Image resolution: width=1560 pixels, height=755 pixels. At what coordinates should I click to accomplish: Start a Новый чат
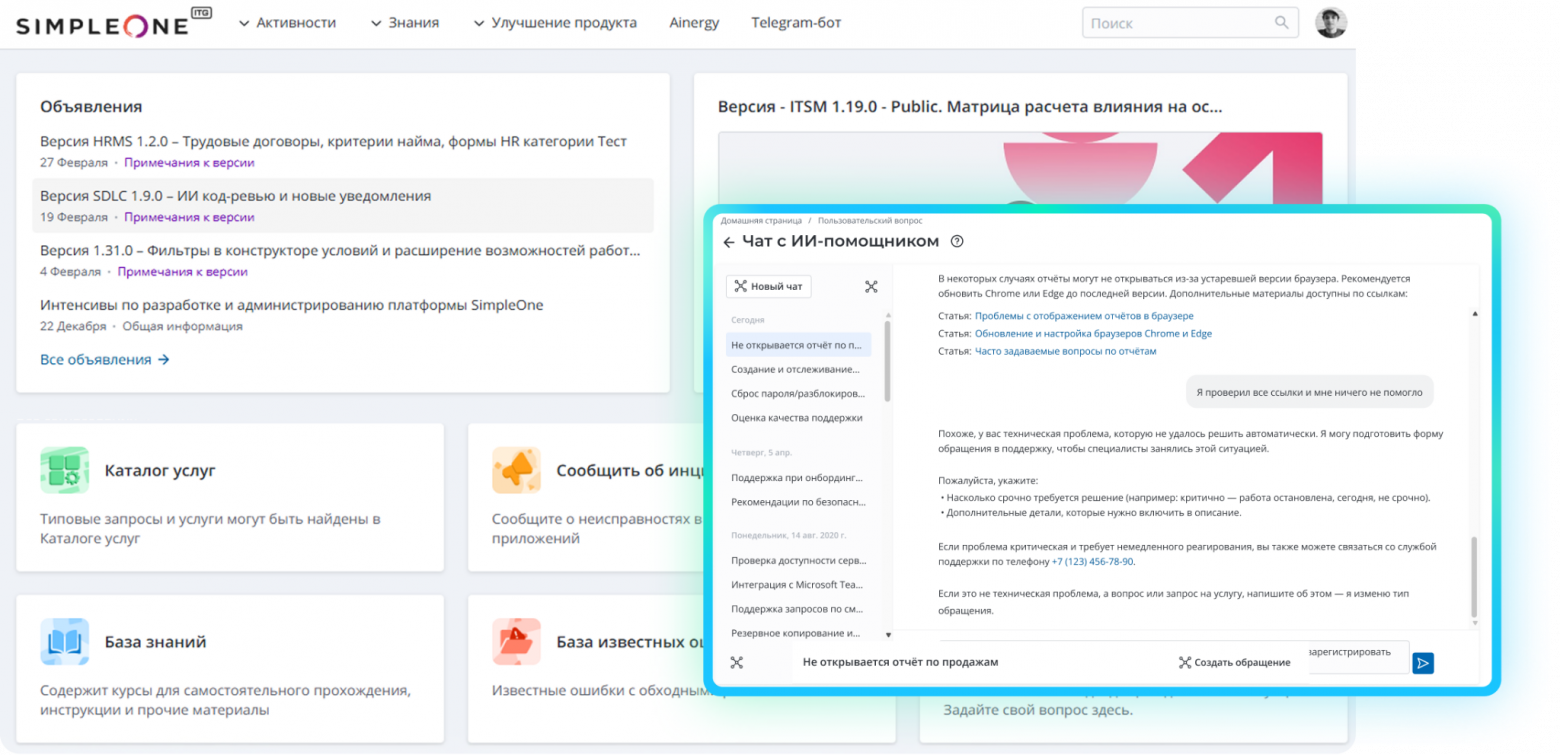pos(768,287)
